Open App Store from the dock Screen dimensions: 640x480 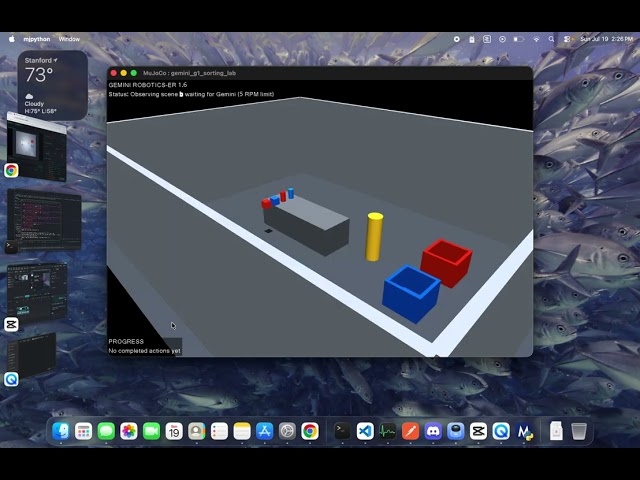coord(264,431)
